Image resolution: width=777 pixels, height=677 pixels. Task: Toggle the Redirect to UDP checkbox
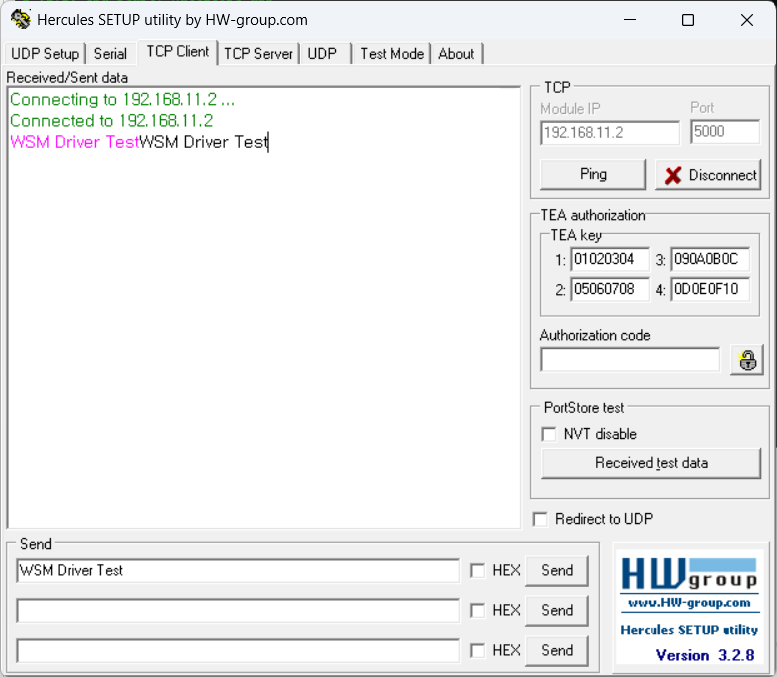point(540,519)
